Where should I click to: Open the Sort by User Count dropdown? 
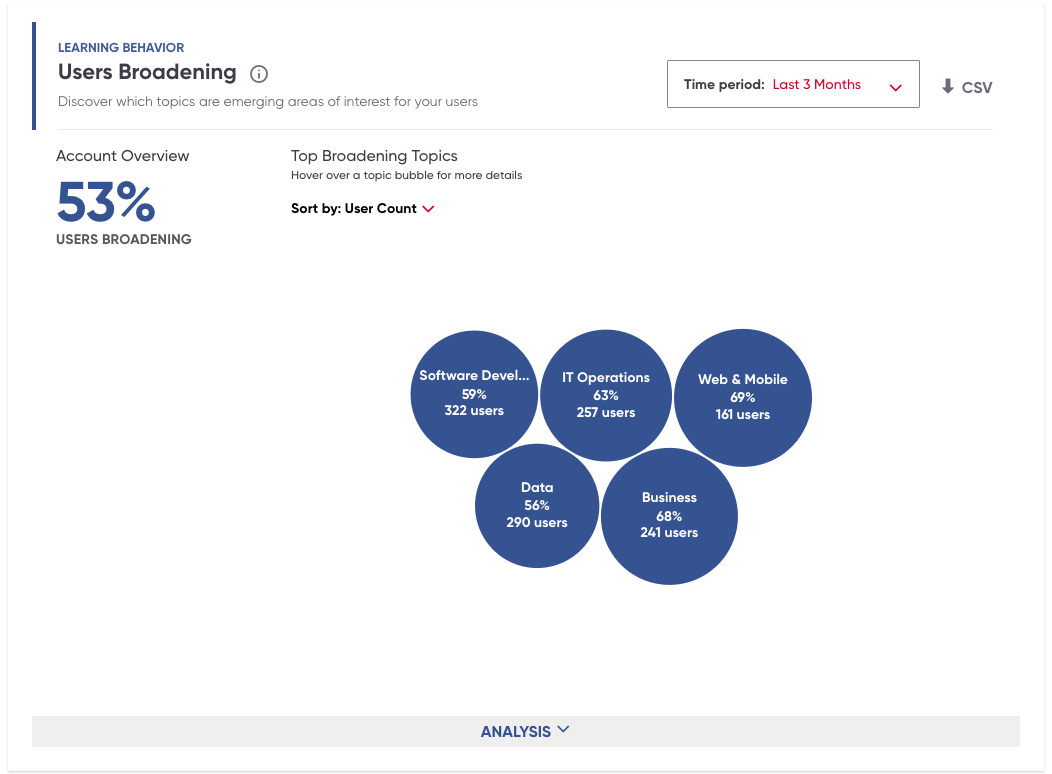[x=362, y=209]
